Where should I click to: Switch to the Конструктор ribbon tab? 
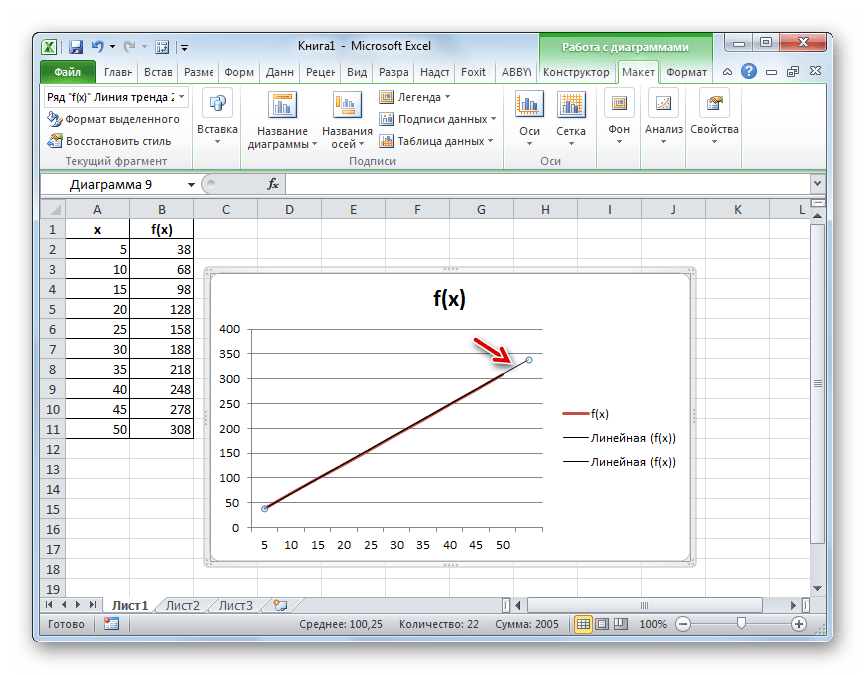576,72
